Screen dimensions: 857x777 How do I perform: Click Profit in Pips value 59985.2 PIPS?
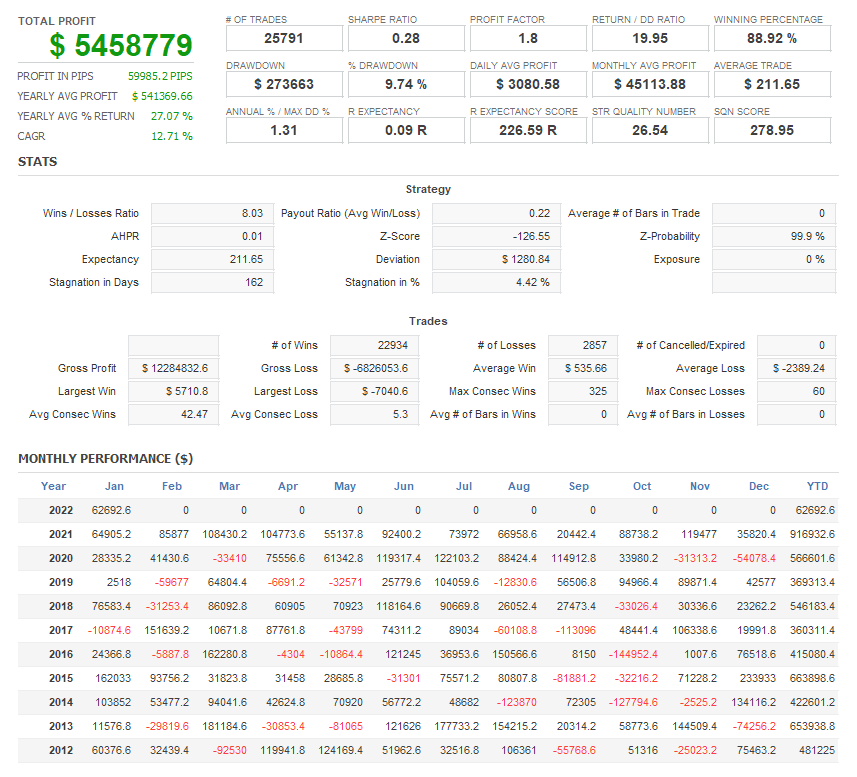[160, 76]
